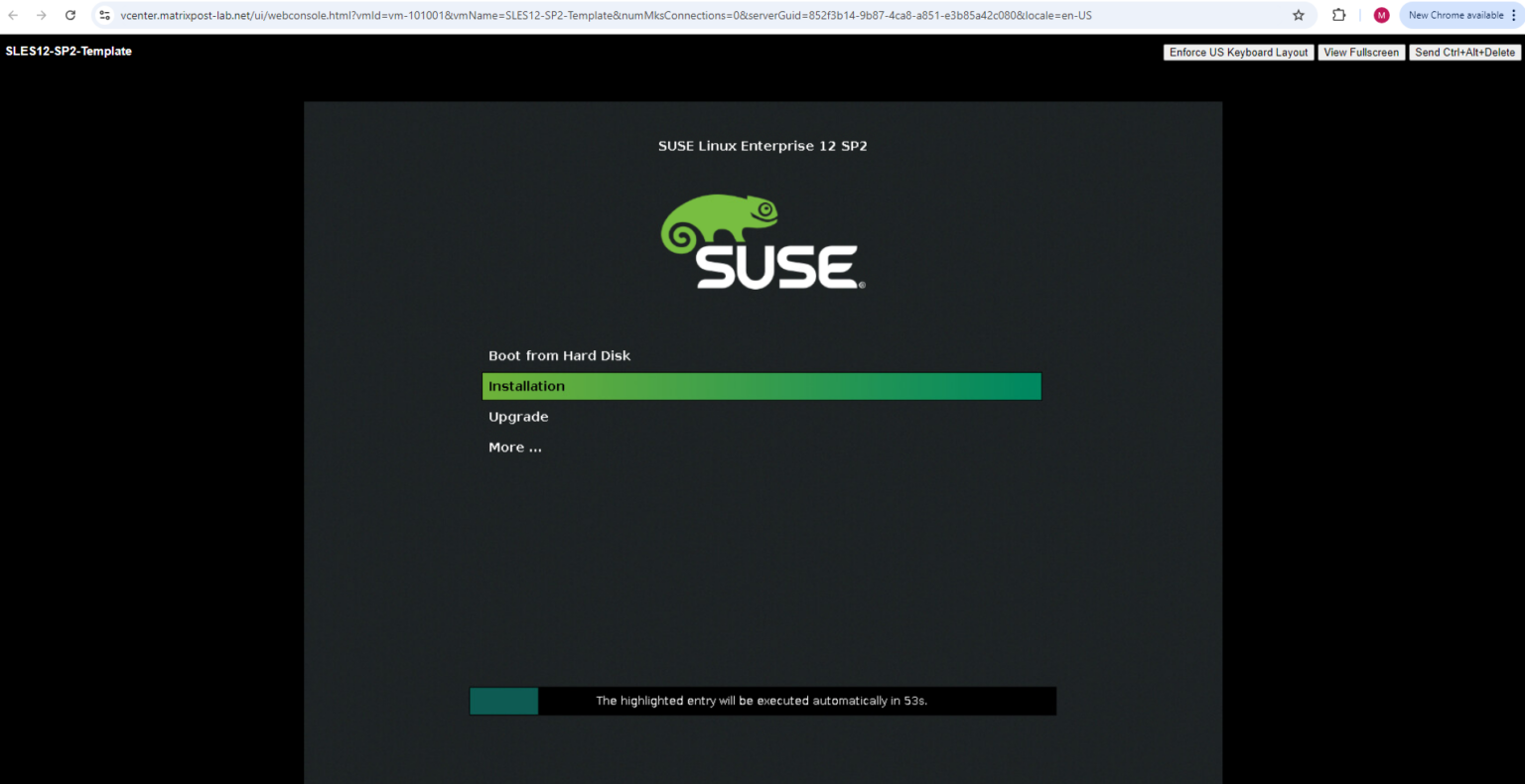Click the Chrome profile avatar icon

(1381, 15)
